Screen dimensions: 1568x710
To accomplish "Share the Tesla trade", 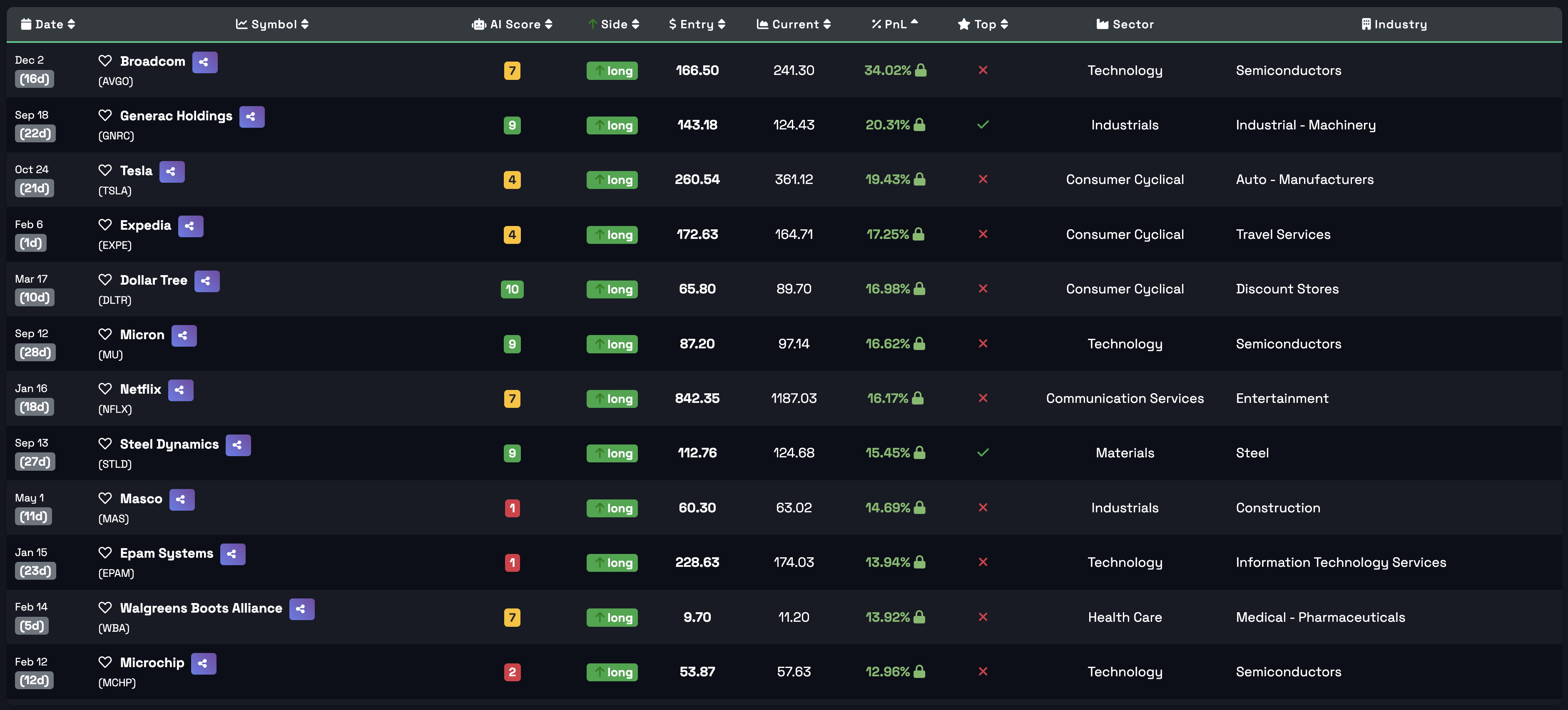I will point(172,171).
